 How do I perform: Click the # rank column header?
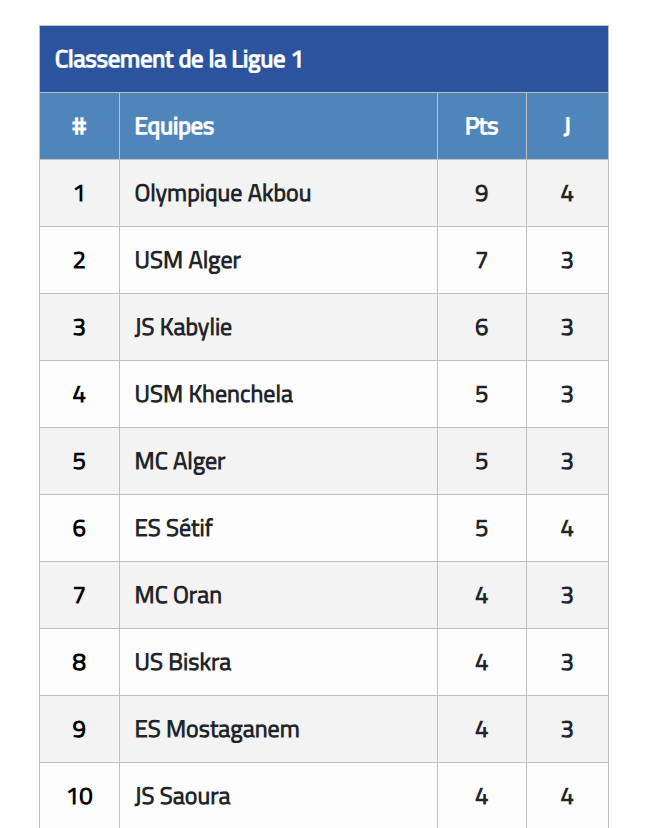click(79, 126)
